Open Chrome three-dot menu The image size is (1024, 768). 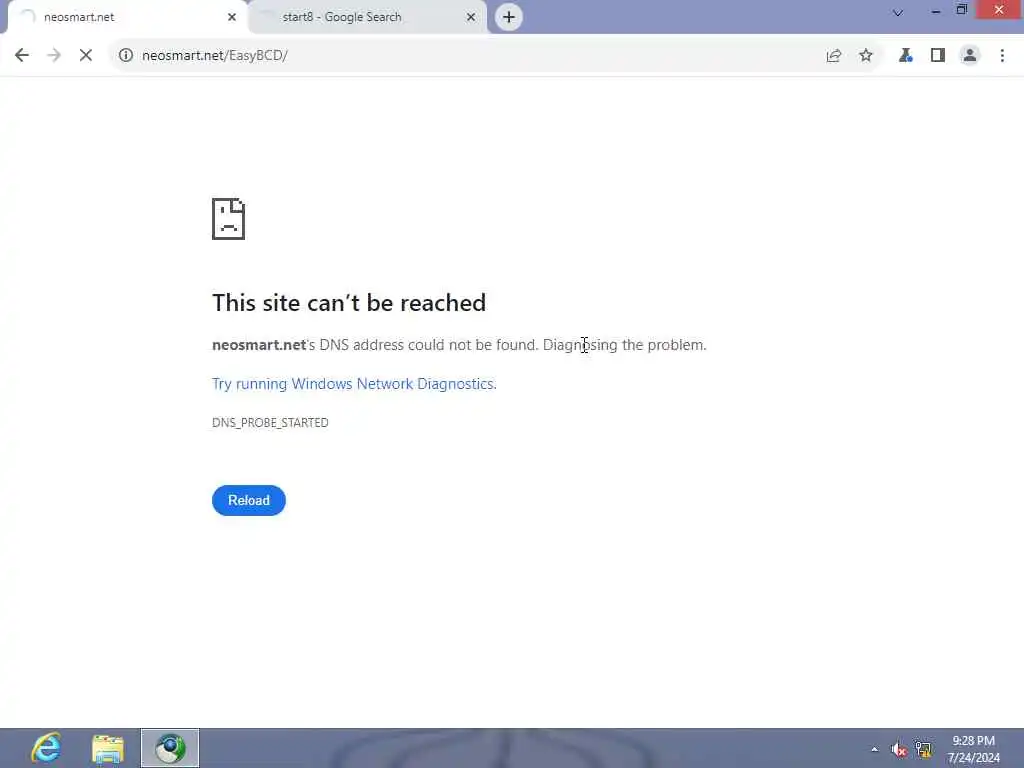click(x=1002, y=56)
